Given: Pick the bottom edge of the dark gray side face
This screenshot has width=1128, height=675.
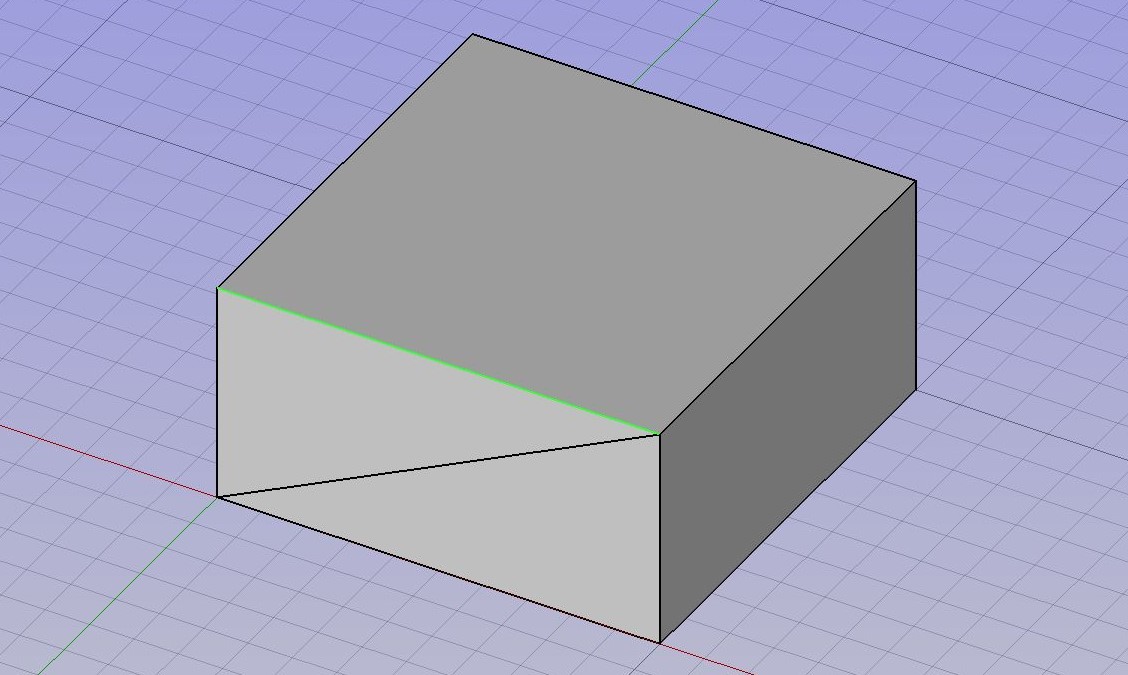Looking at the screenshot, I should (x=788, y=516).
